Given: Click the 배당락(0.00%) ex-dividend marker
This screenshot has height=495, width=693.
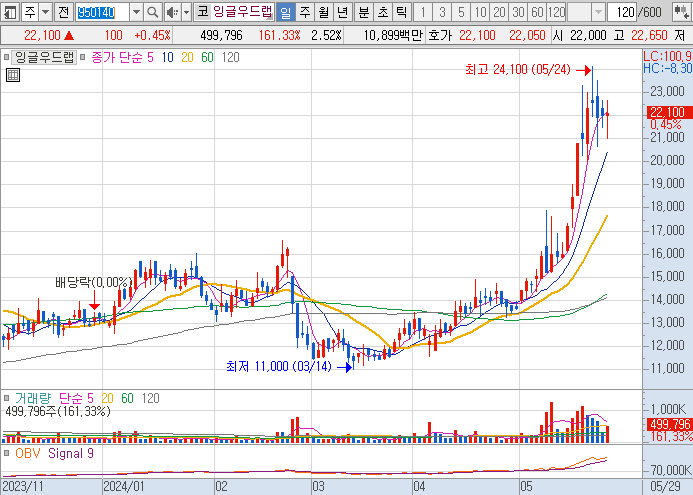Looking at the screenshot, I should point(94,282).
